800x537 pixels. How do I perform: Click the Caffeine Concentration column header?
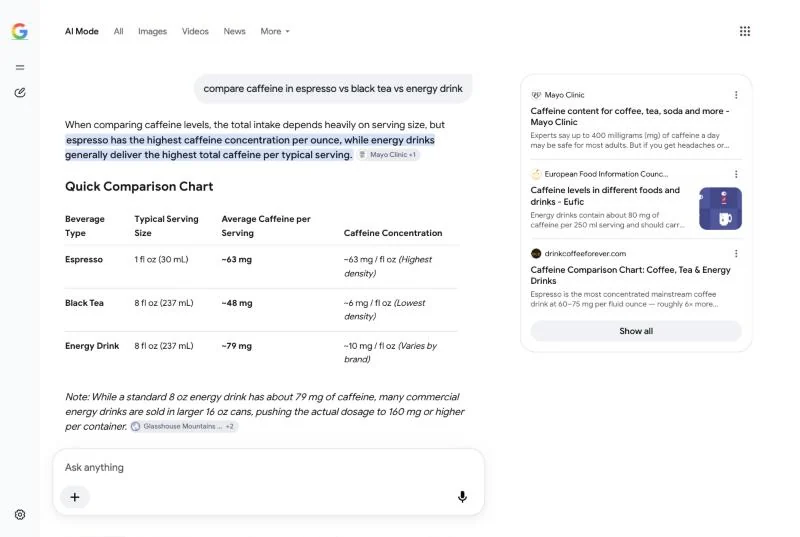point(393,233)
